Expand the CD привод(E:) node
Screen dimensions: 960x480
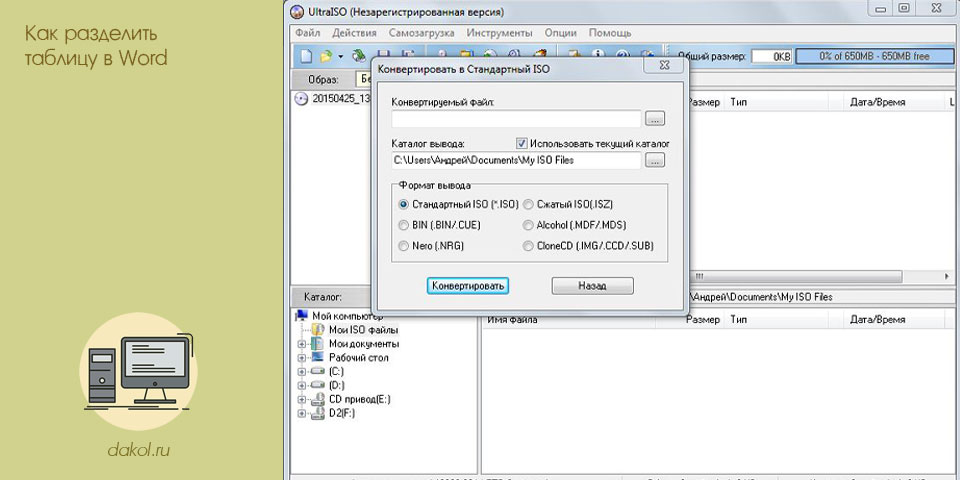click(301, 400)
